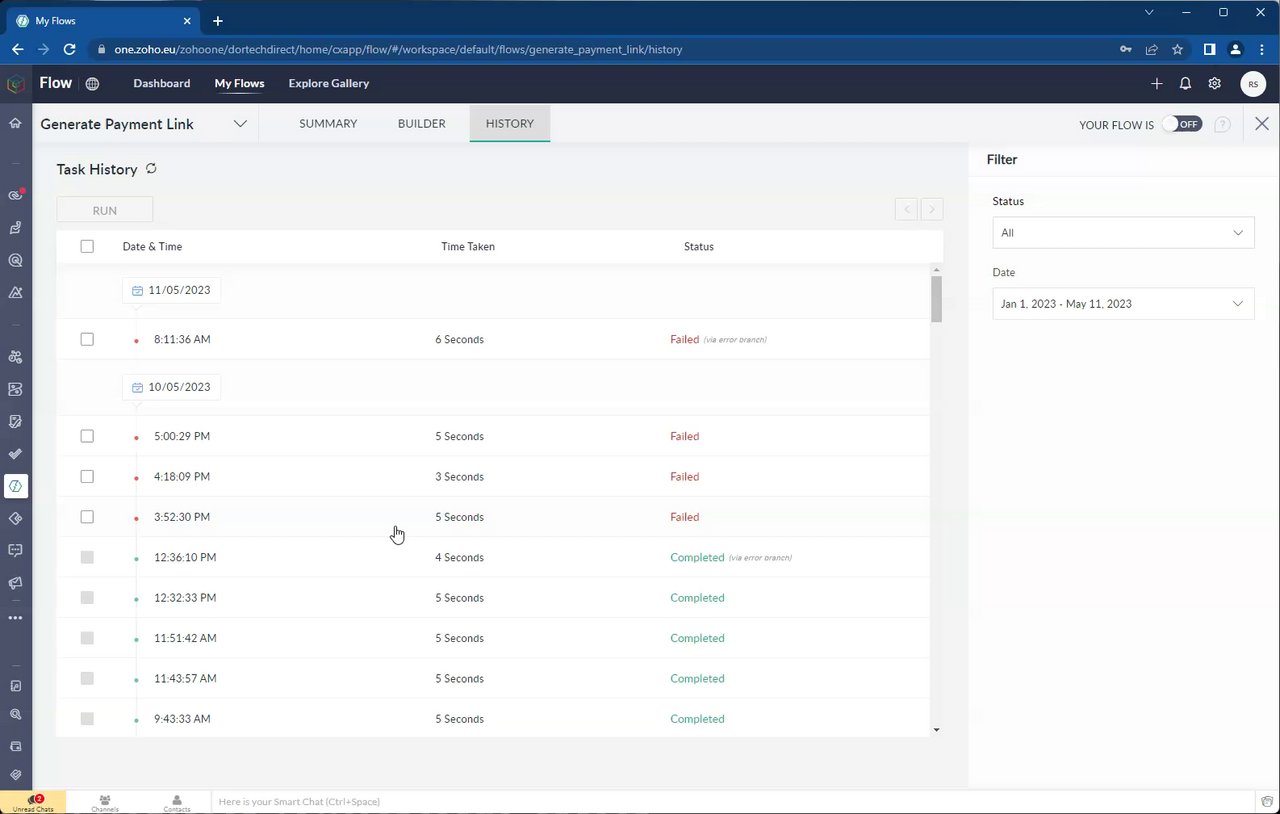This screenshot has width=1280, height=814.
Task: Open the @ icon in left sidebar
Action: tap(15, 260)
